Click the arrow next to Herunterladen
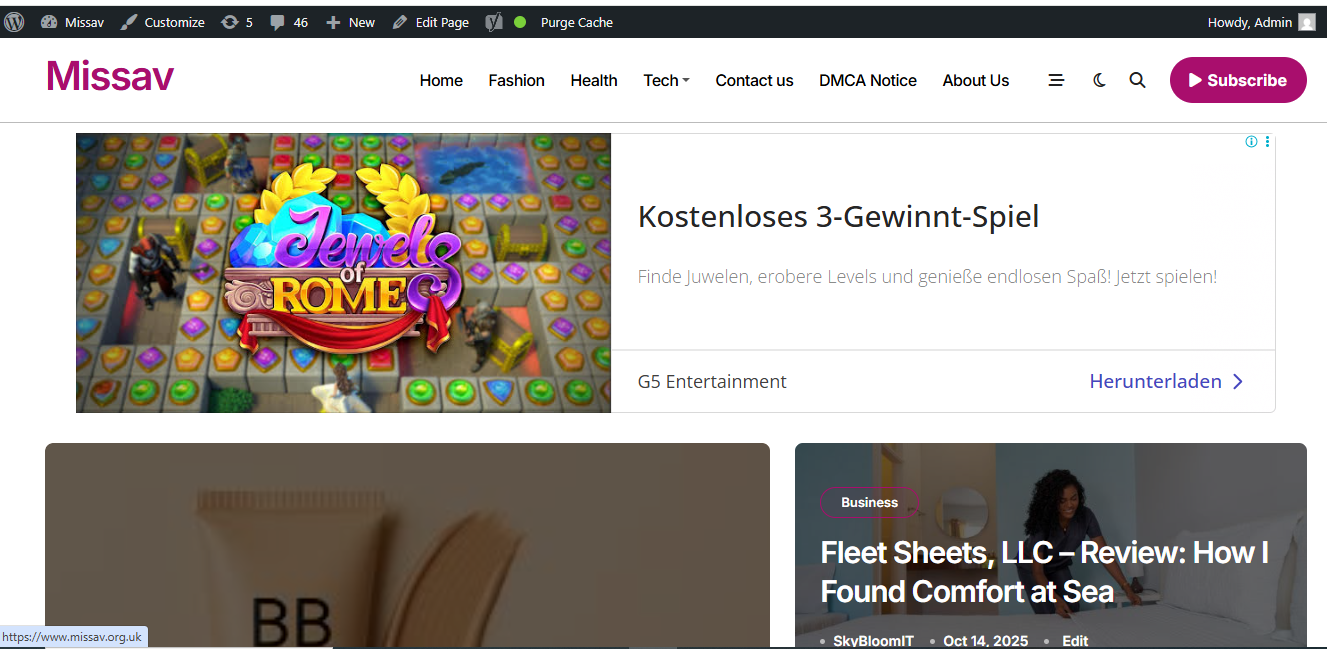Viewport: 1327px width, 649px height. pos(1238,381)
